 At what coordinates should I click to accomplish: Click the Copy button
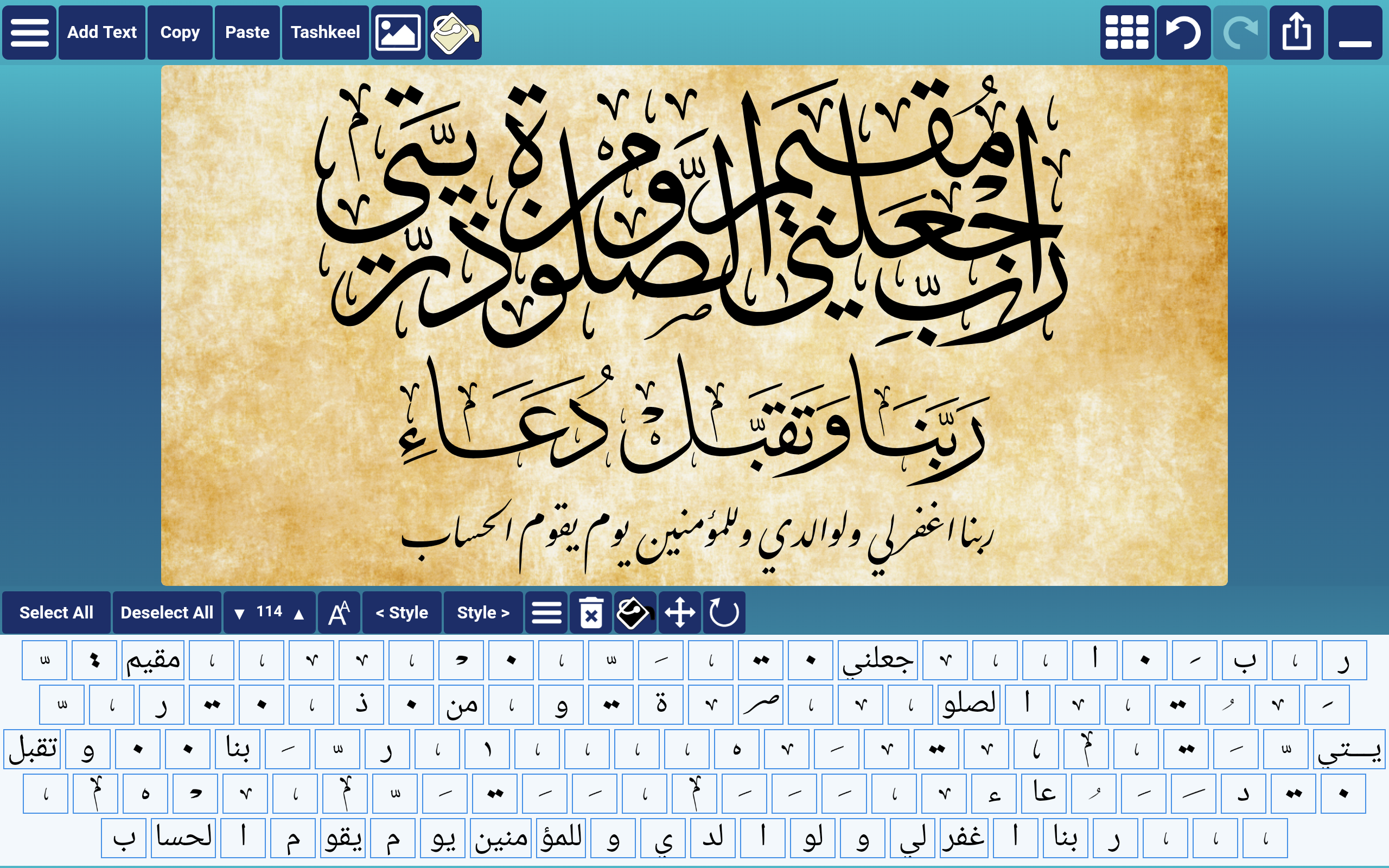(x=180, y=33)
